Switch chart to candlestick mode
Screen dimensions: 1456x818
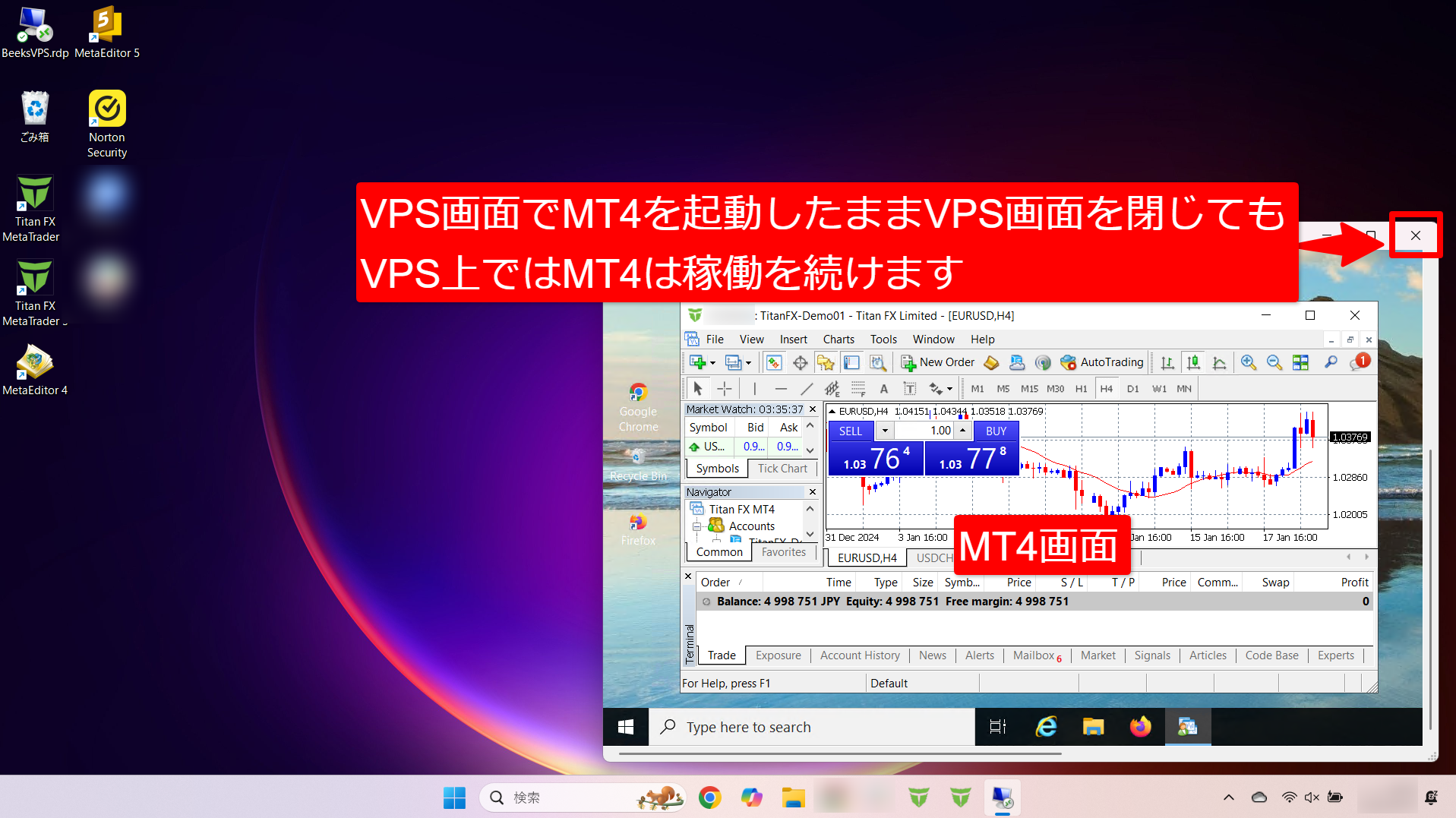click(1193, 363)
